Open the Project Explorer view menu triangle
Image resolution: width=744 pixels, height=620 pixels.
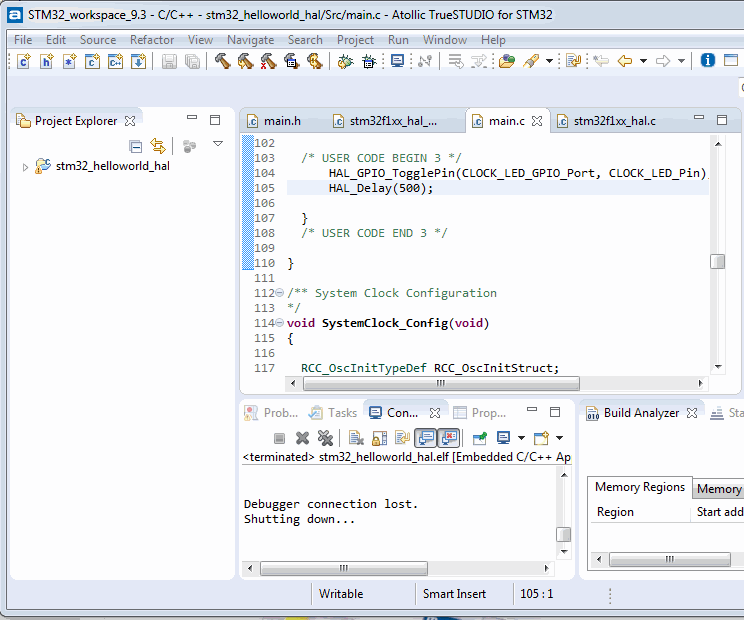[x=218, y=144]
